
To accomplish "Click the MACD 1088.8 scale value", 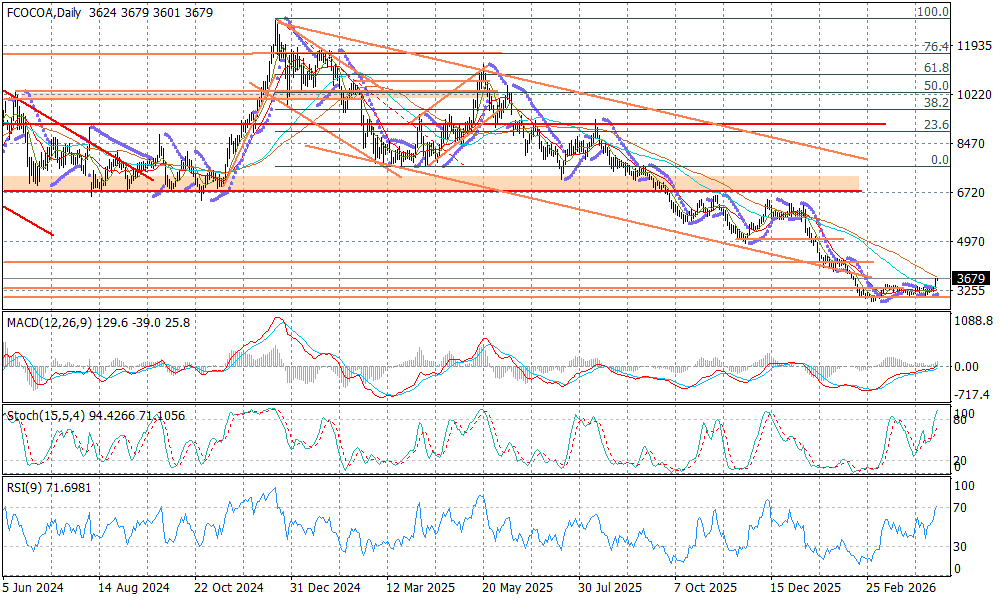I will (x=974, y=321).
